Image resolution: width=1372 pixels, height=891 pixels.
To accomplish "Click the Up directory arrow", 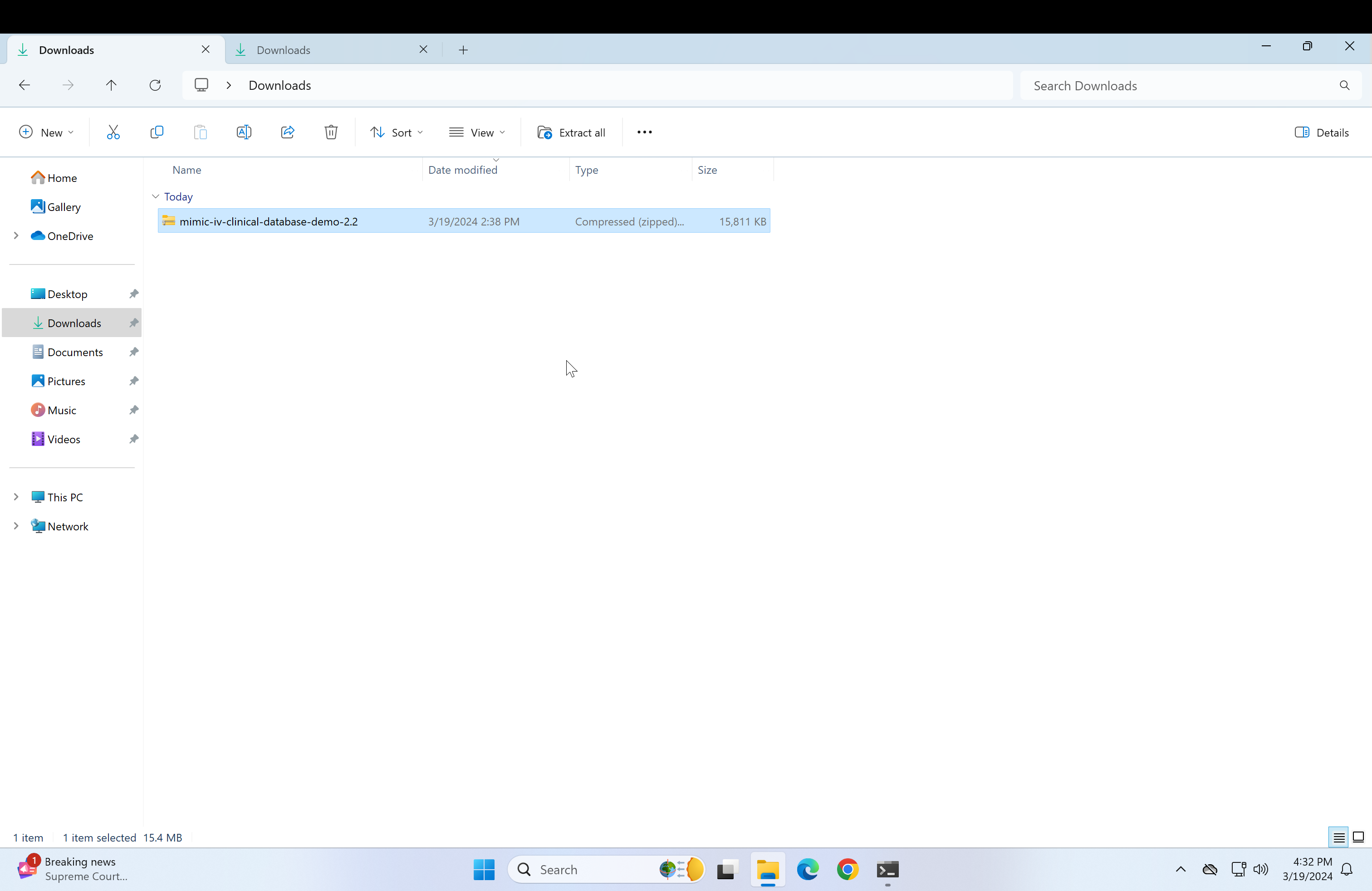I will coord(111,85).
